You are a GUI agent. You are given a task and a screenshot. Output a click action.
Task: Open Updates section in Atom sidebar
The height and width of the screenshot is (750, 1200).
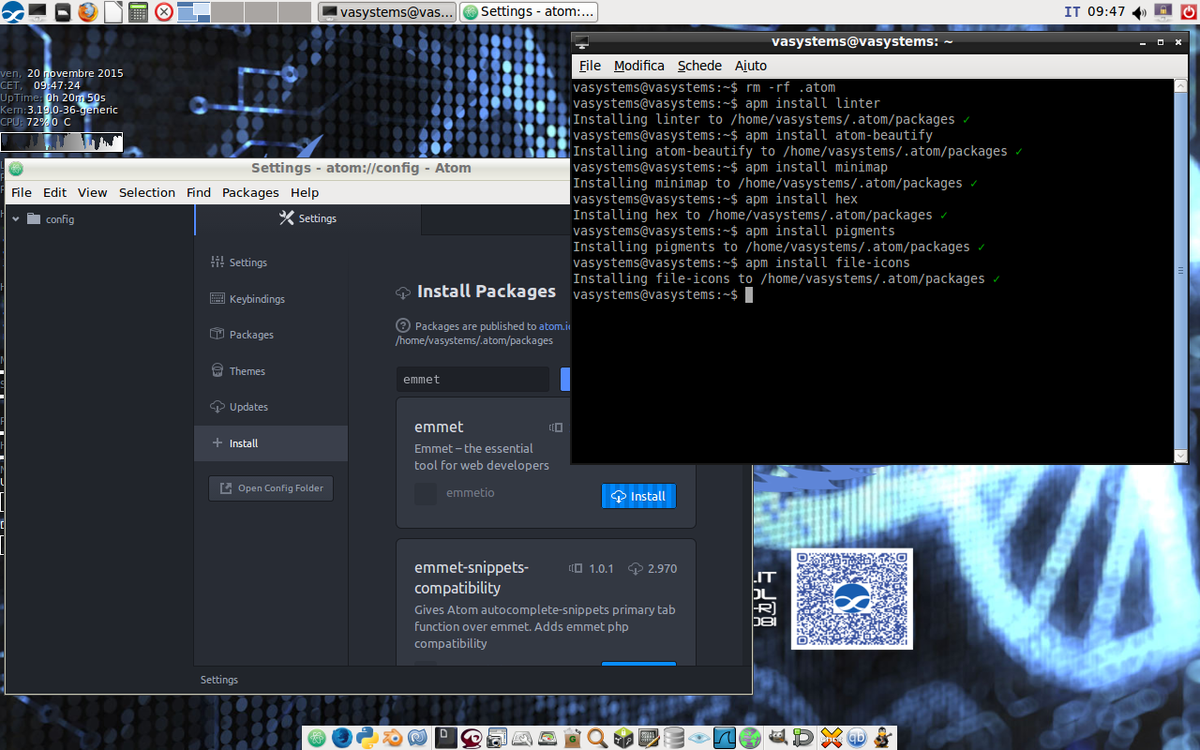(271, 406)
